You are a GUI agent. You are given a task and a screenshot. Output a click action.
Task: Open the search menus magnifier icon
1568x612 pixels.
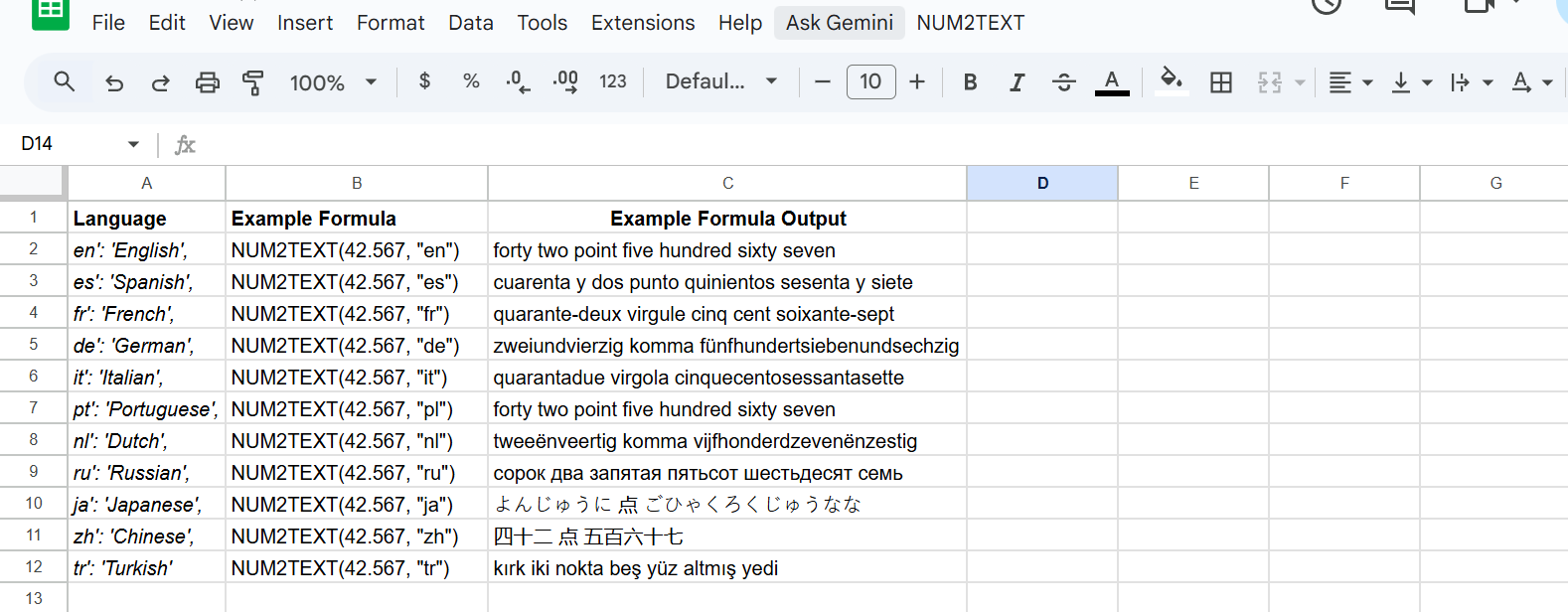click(65, 81)
